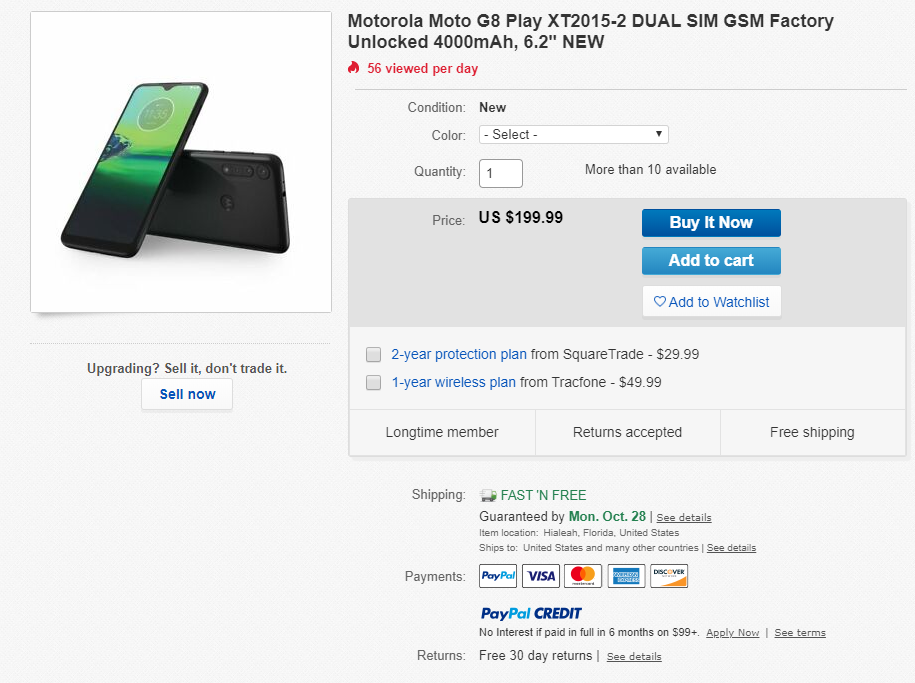Click the Buy It Now button
This screenshot has height=683, width=915.
(711, 222)
